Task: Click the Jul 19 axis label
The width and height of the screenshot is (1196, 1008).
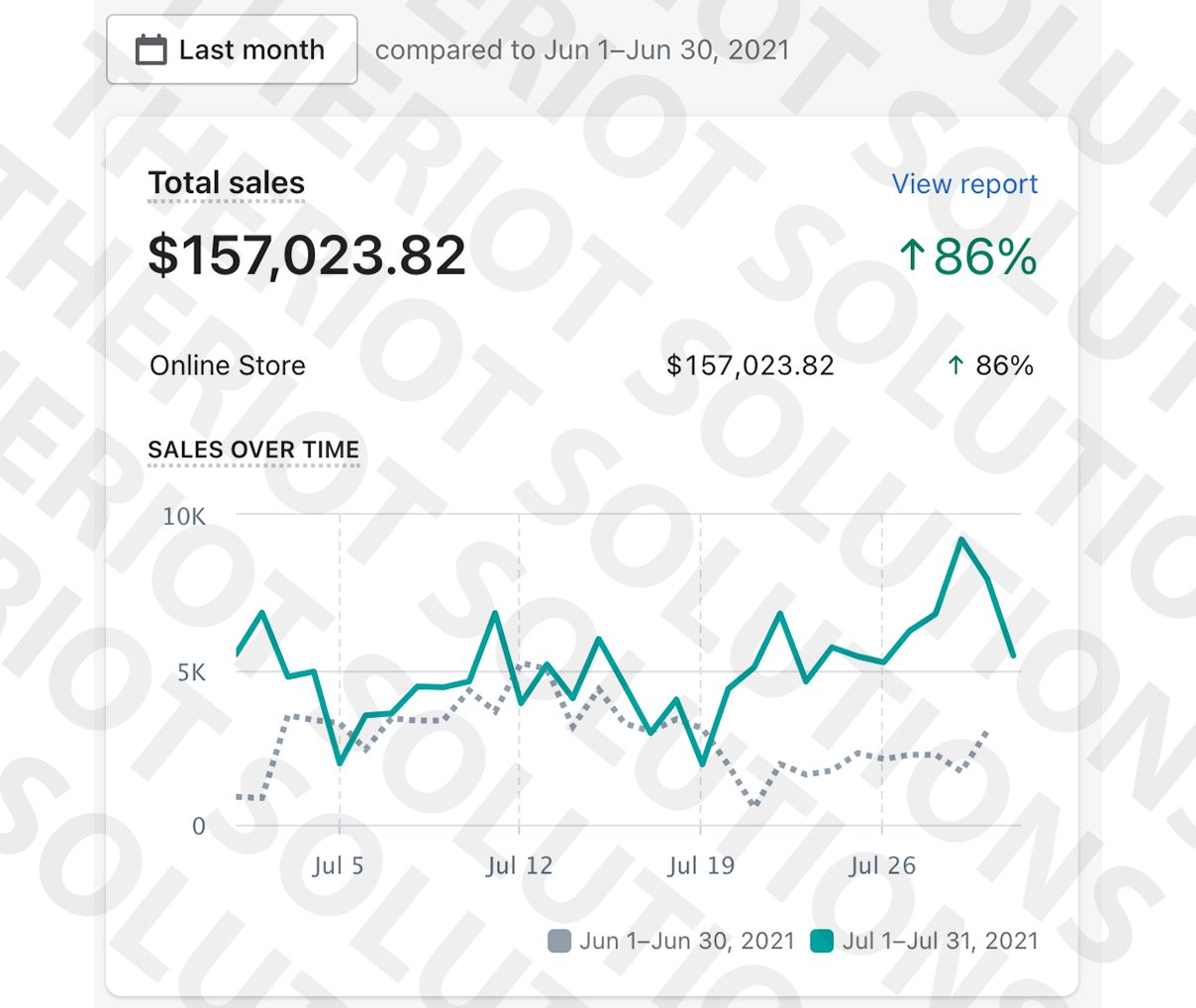Action: pos(701,866)
